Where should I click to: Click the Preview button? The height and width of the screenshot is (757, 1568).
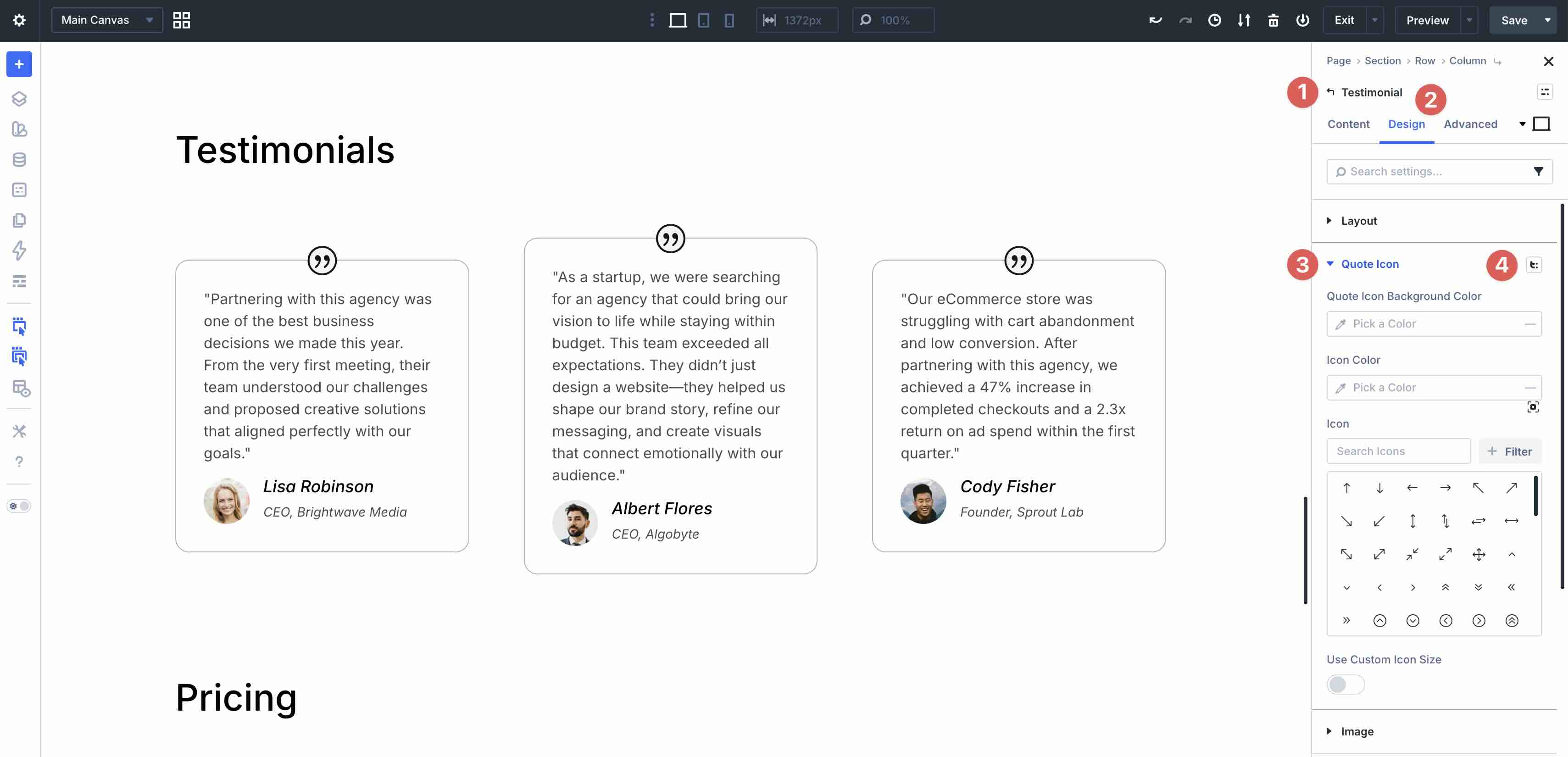1427,20
